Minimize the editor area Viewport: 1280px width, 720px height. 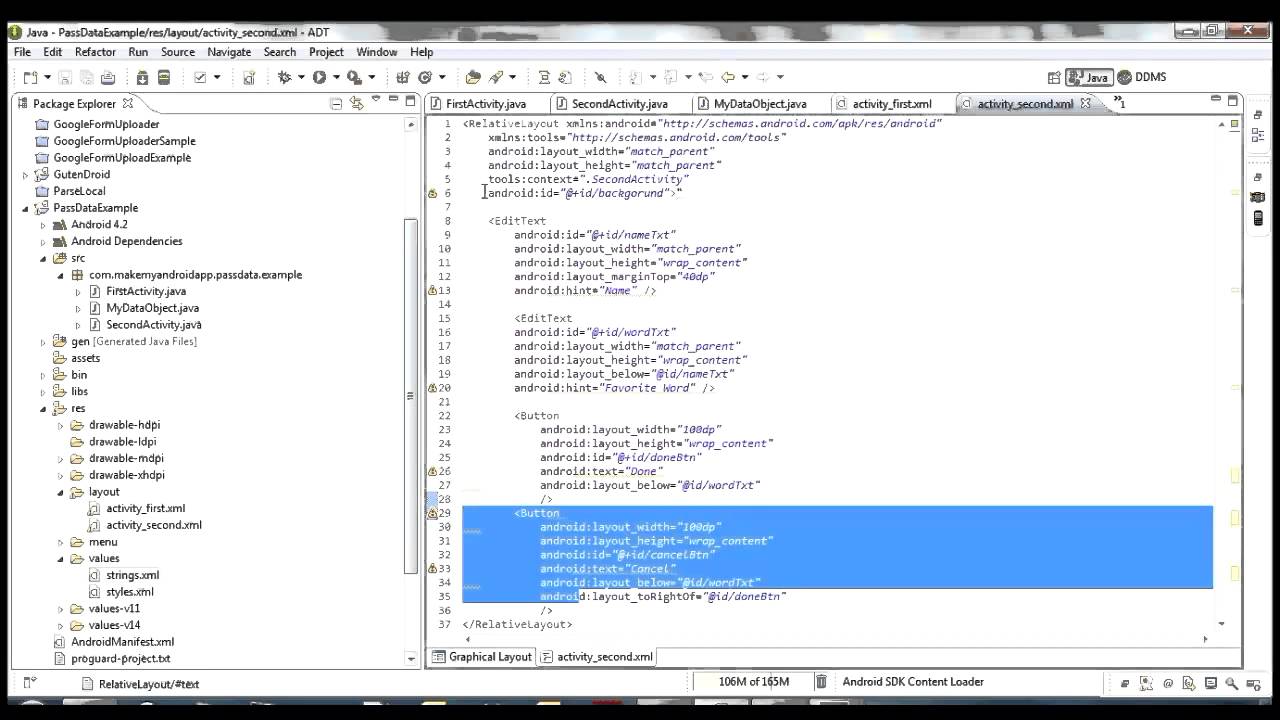click(1215, 100)
